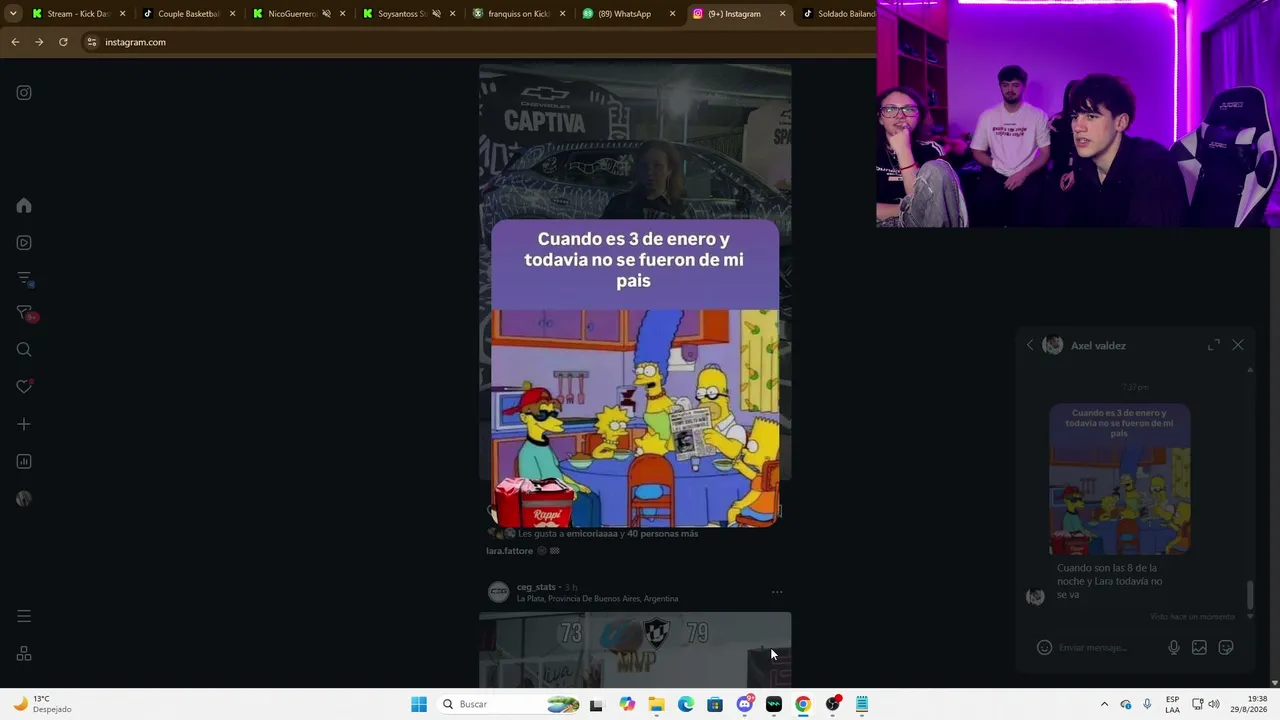
Task: Switch to (89) WhatsApp tab
Action: [x=628, y=14]
